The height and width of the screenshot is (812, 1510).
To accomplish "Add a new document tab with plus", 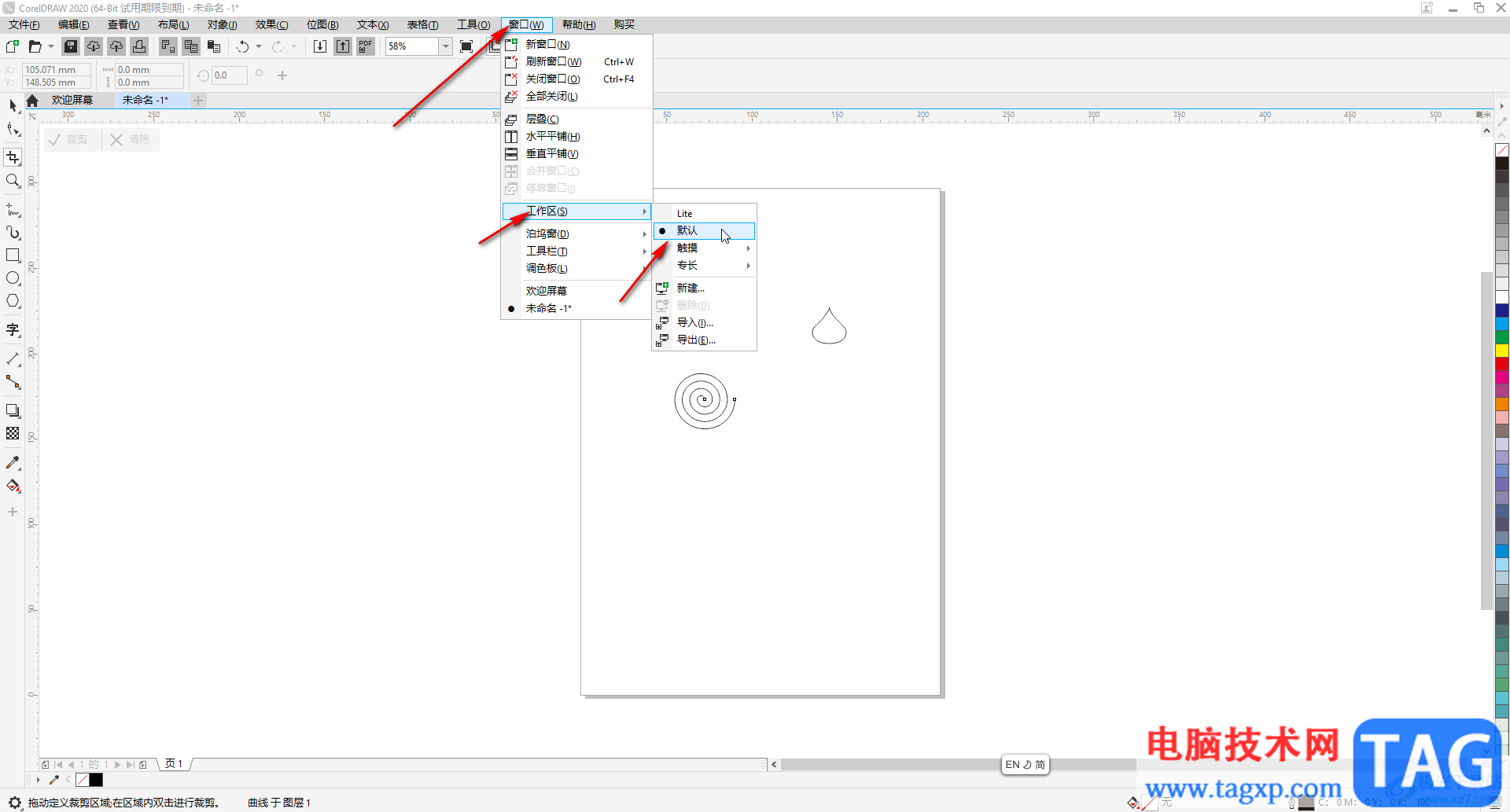I will click(x=198, y=100).
